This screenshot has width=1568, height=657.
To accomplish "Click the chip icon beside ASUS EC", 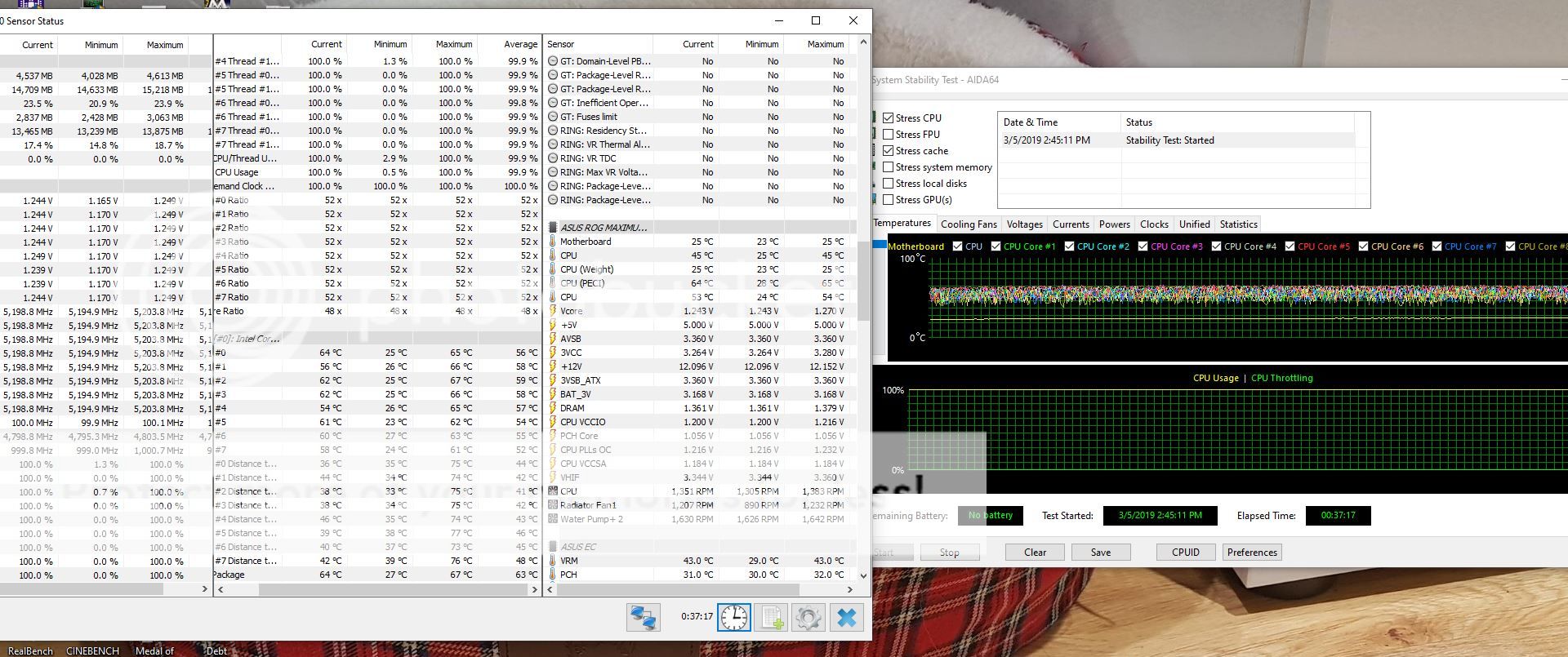I will pyautogui.click(x=553, y=547).
